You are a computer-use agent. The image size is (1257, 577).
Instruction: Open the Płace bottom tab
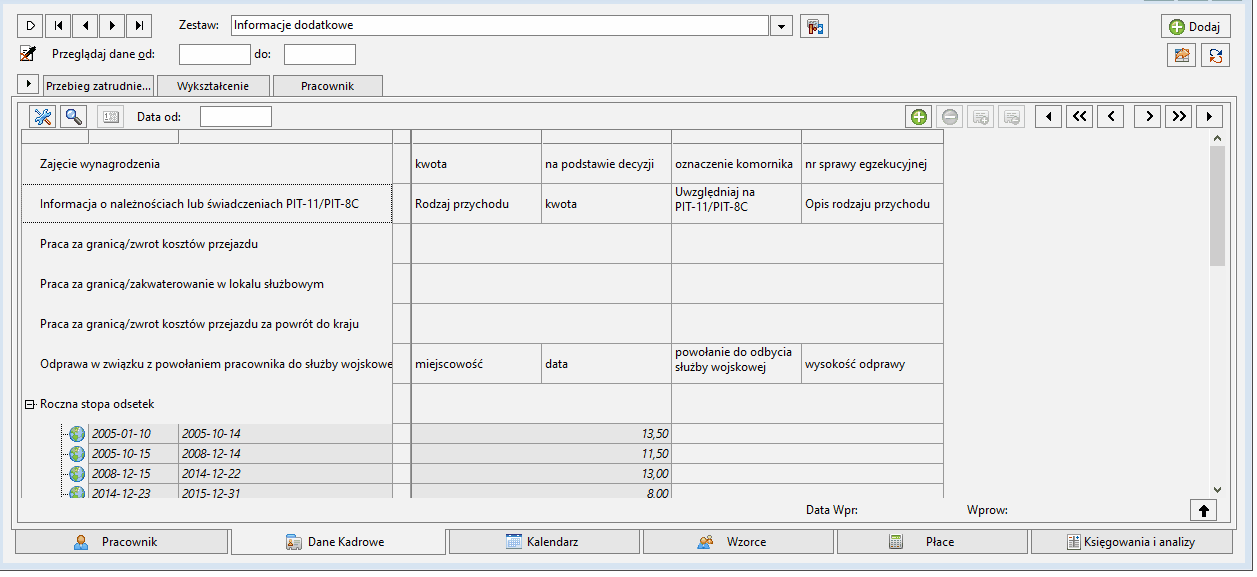932,542
